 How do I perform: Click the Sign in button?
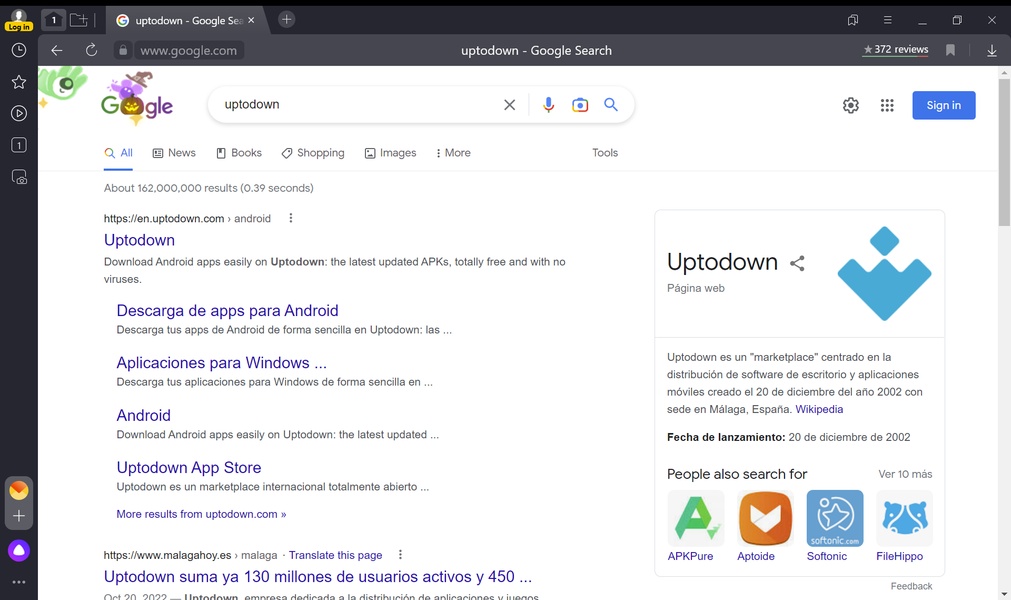point(943,105)
